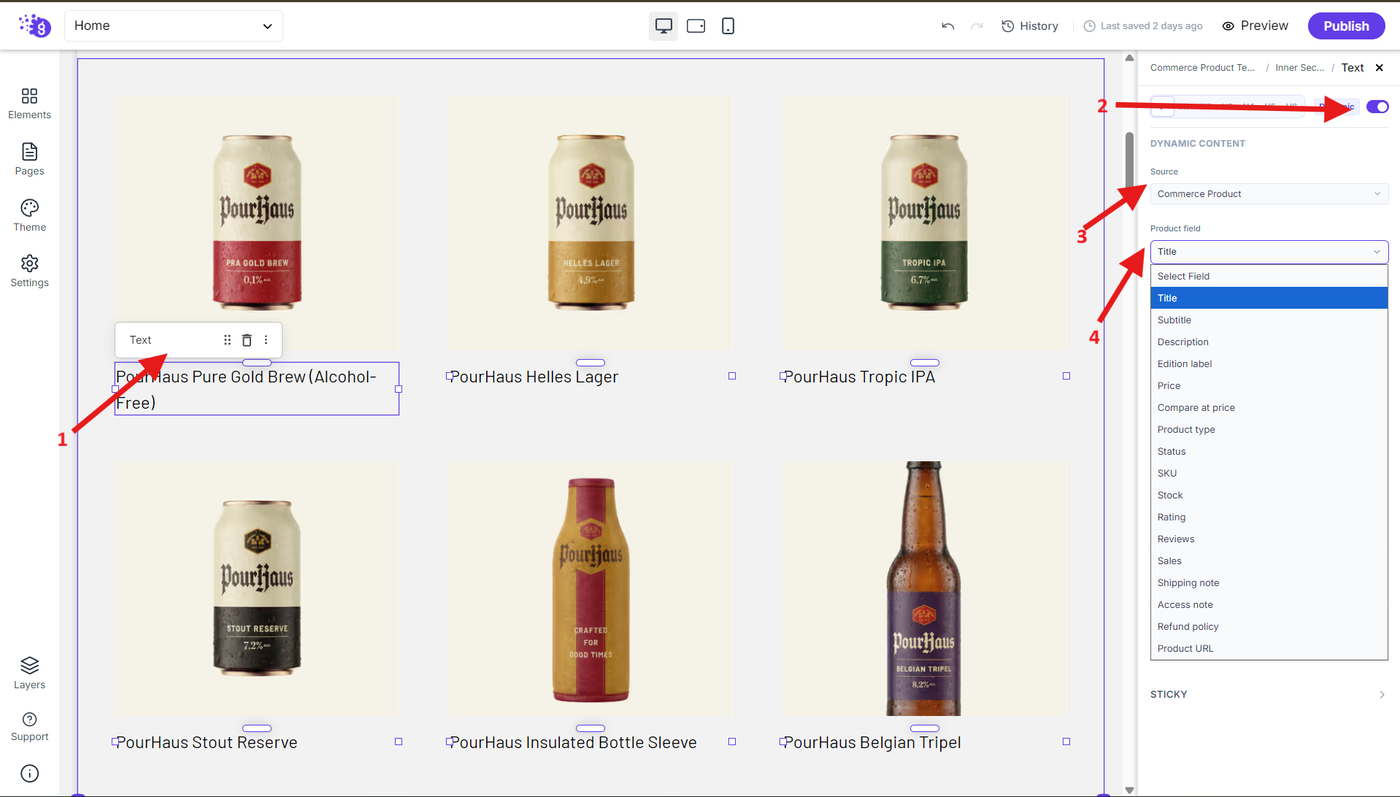Open the Source dropdown showing Commerce Product

tap(1269, 194)
